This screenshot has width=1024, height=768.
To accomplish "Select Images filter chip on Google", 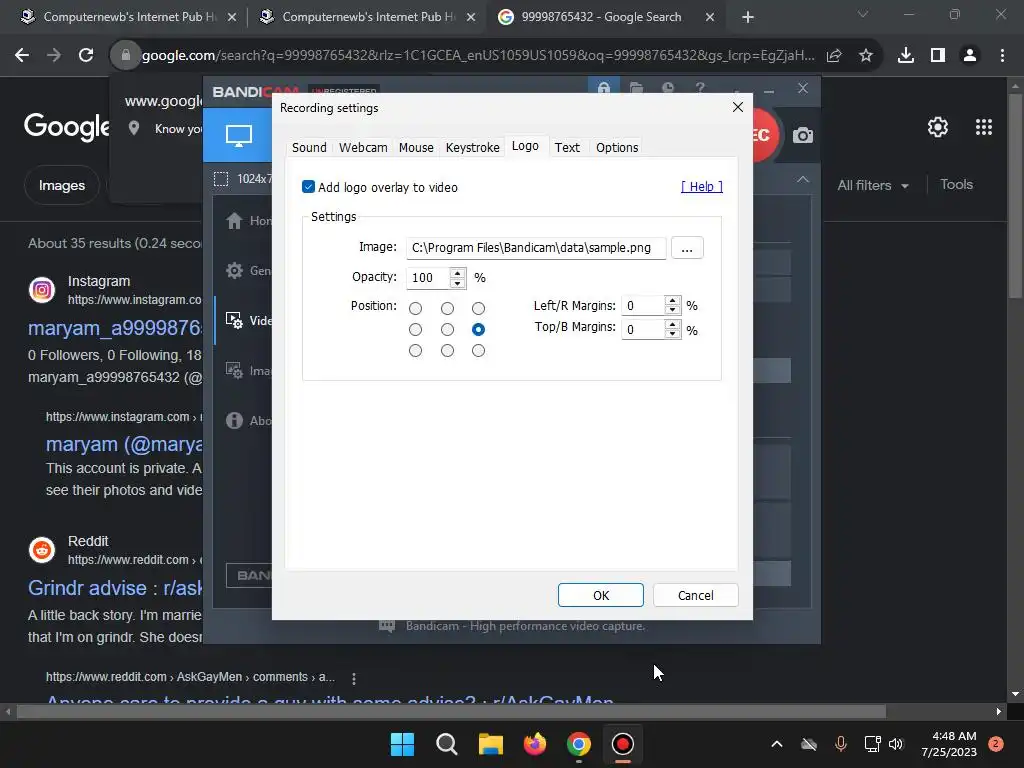I will [61, 185].
